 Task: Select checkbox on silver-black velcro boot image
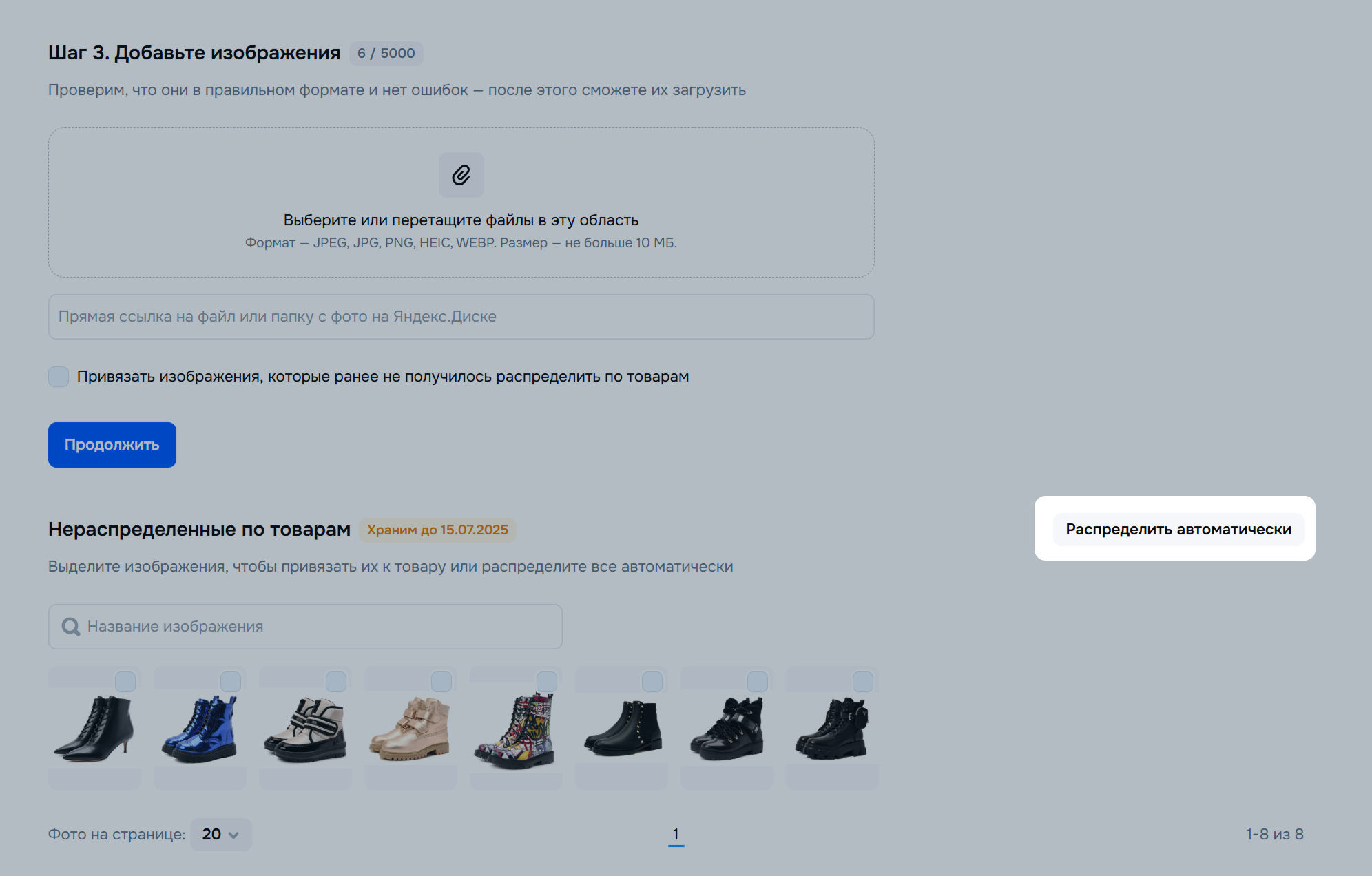tap(336, 682)
